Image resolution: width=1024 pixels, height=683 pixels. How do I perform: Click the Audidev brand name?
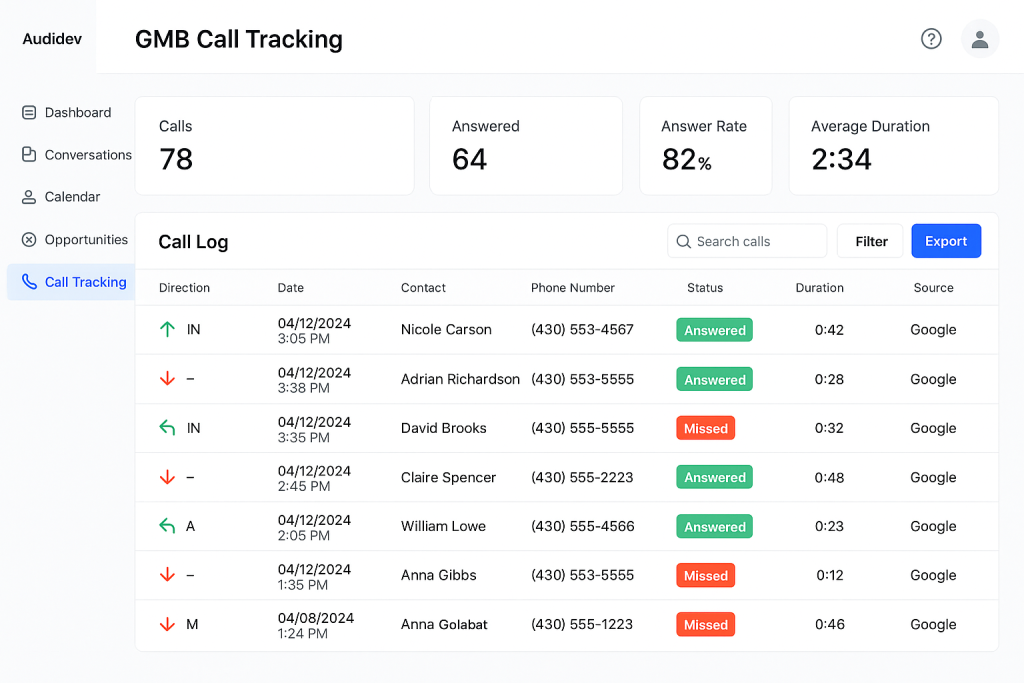click(x=52, y=38)
